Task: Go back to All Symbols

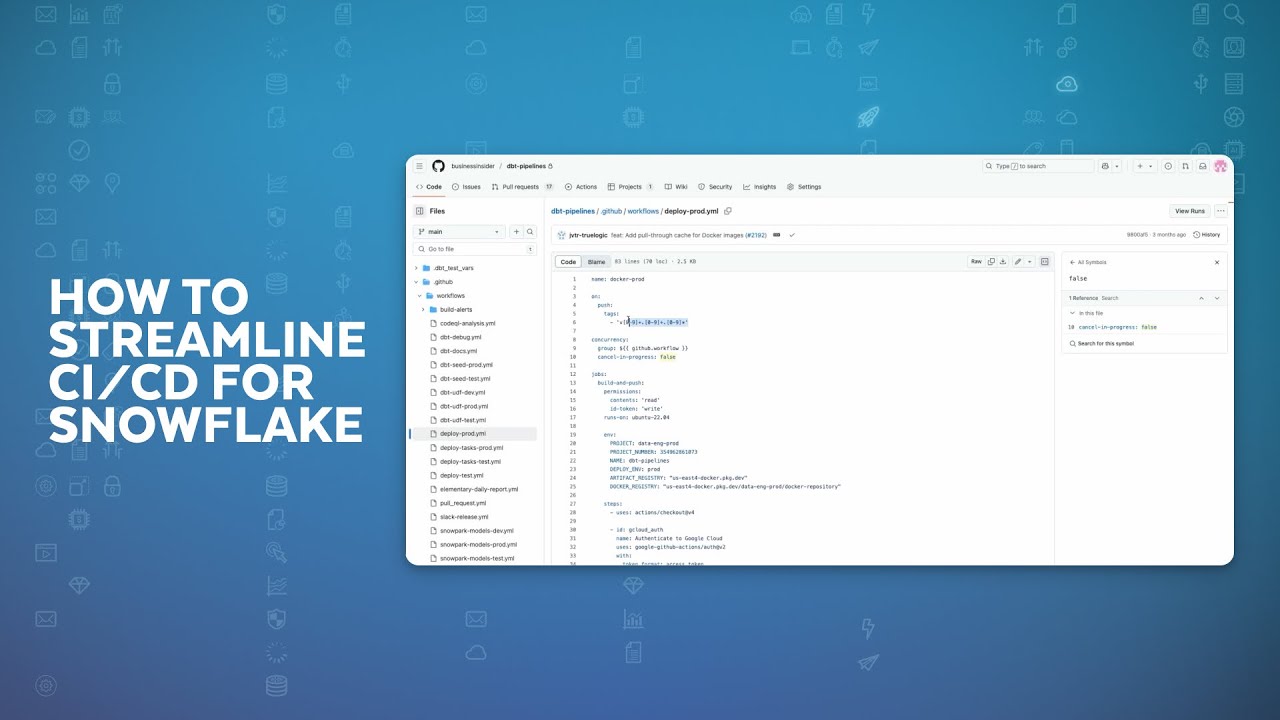Action: click(1088, 262)
